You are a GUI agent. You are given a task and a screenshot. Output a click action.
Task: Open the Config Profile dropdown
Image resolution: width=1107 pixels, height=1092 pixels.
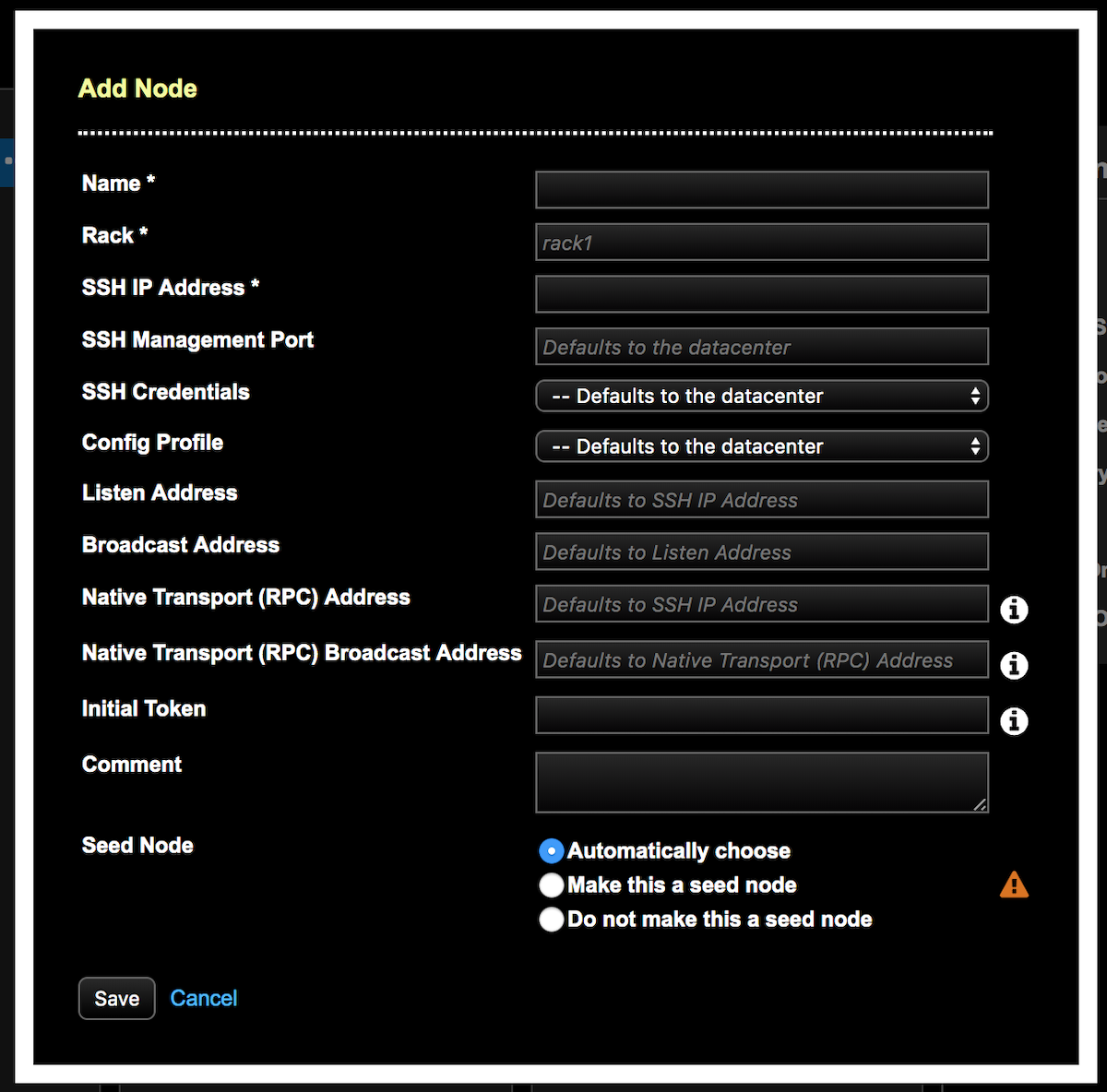[761, 446]
